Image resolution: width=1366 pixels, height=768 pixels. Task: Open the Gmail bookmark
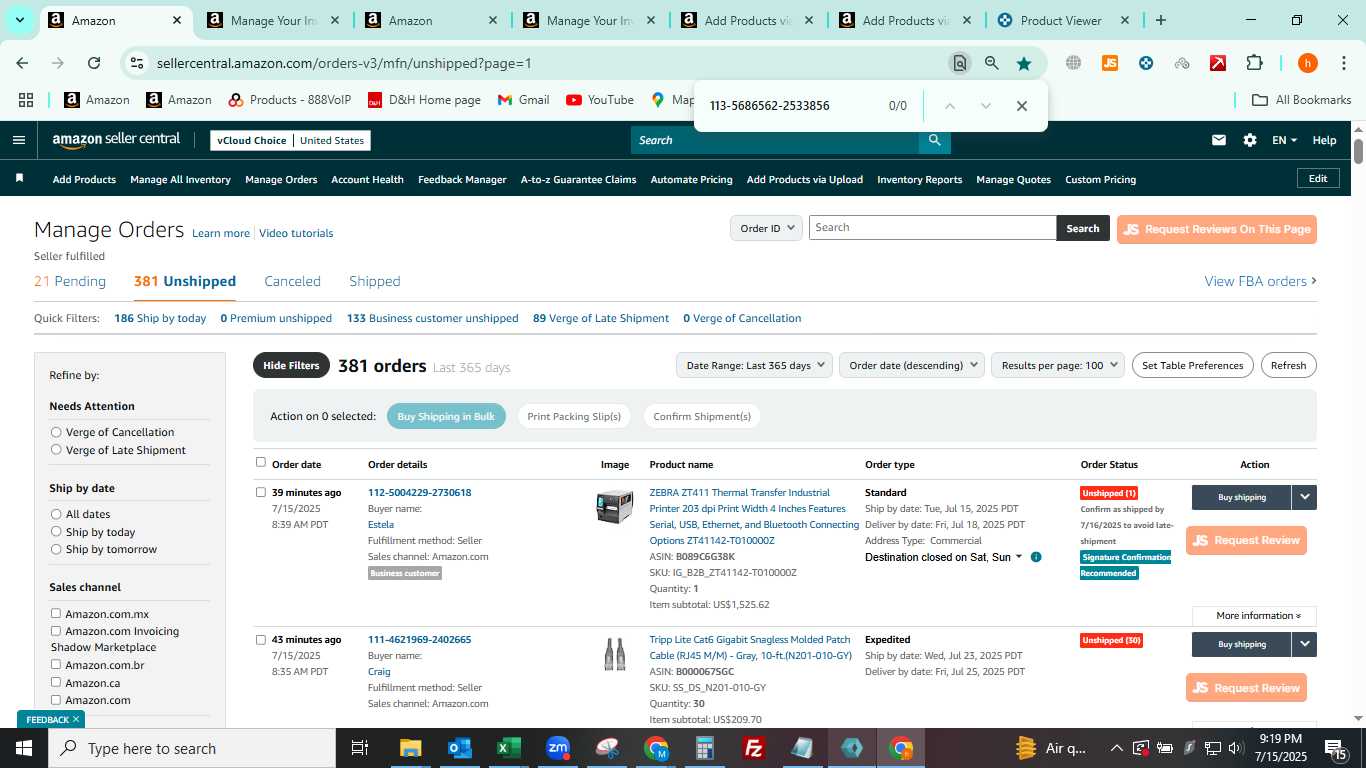click(523, 100)
